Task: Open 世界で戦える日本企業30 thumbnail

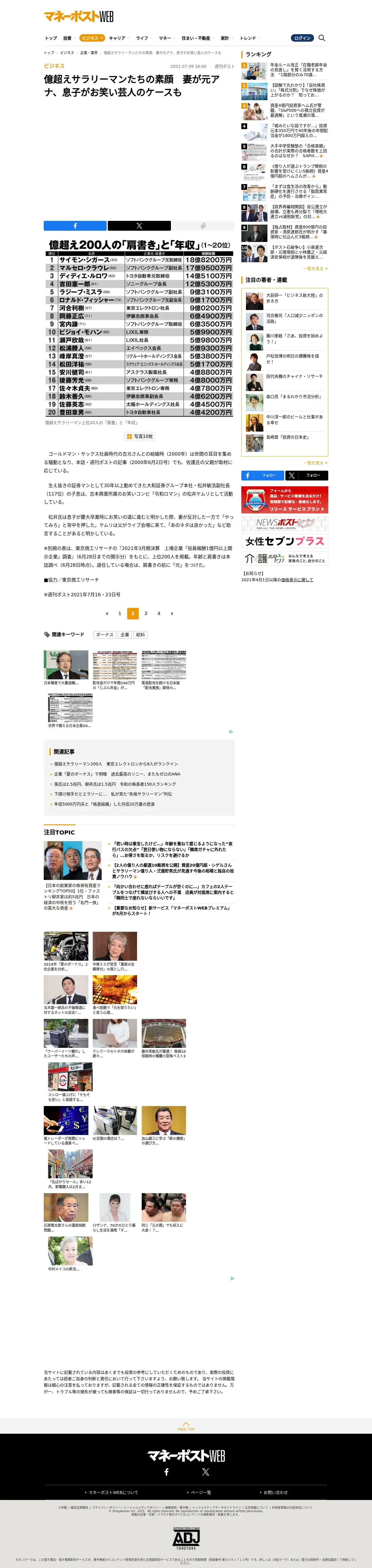Action: pos(71,708)
